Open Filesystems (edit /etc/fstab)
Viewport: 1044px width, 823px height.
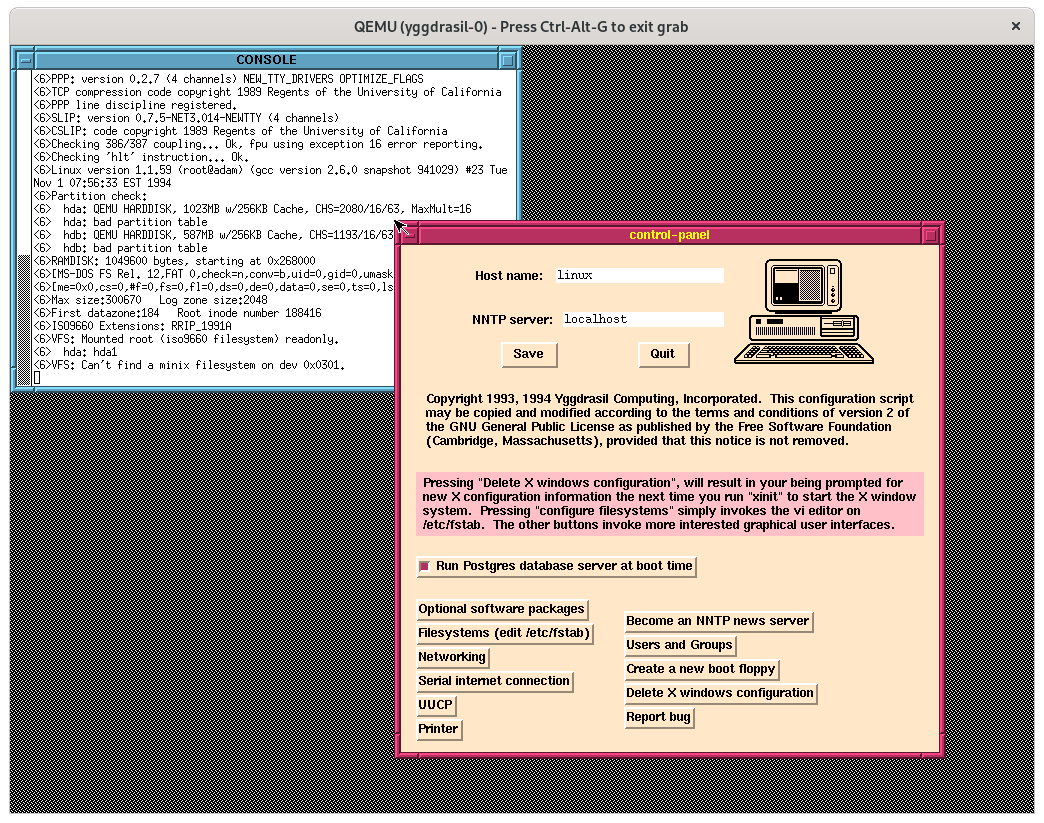(504, 633)
